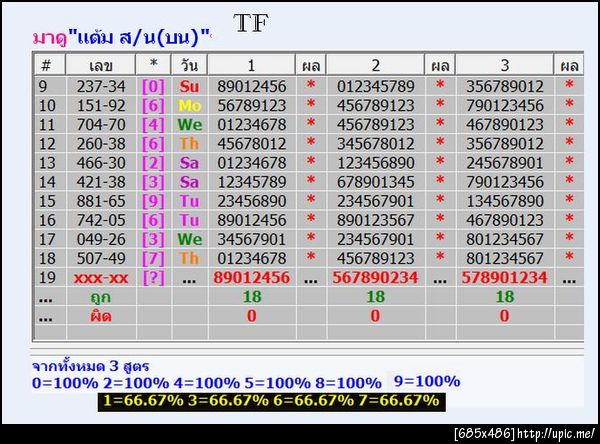
Task: Click the "เลข" column header
Action: [101, 65]
